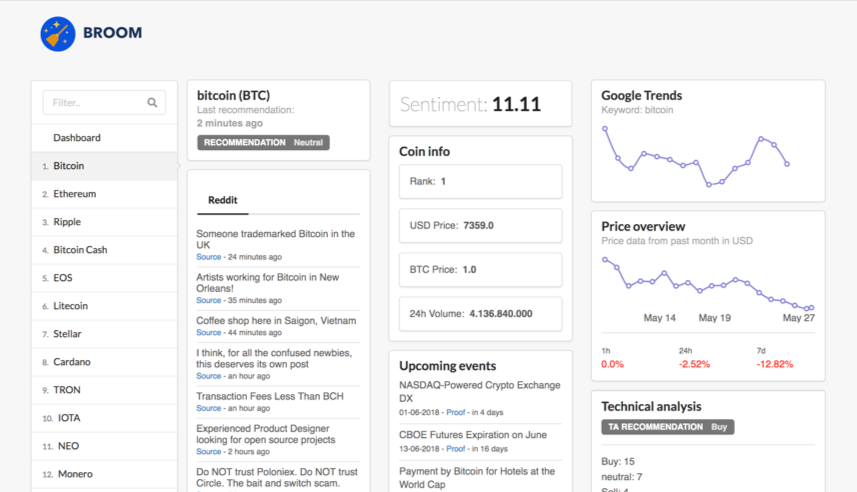Click the 'May 19' chart axis label
The height and width of the screenshot is (492, 857).
click(x=714, y=318)
